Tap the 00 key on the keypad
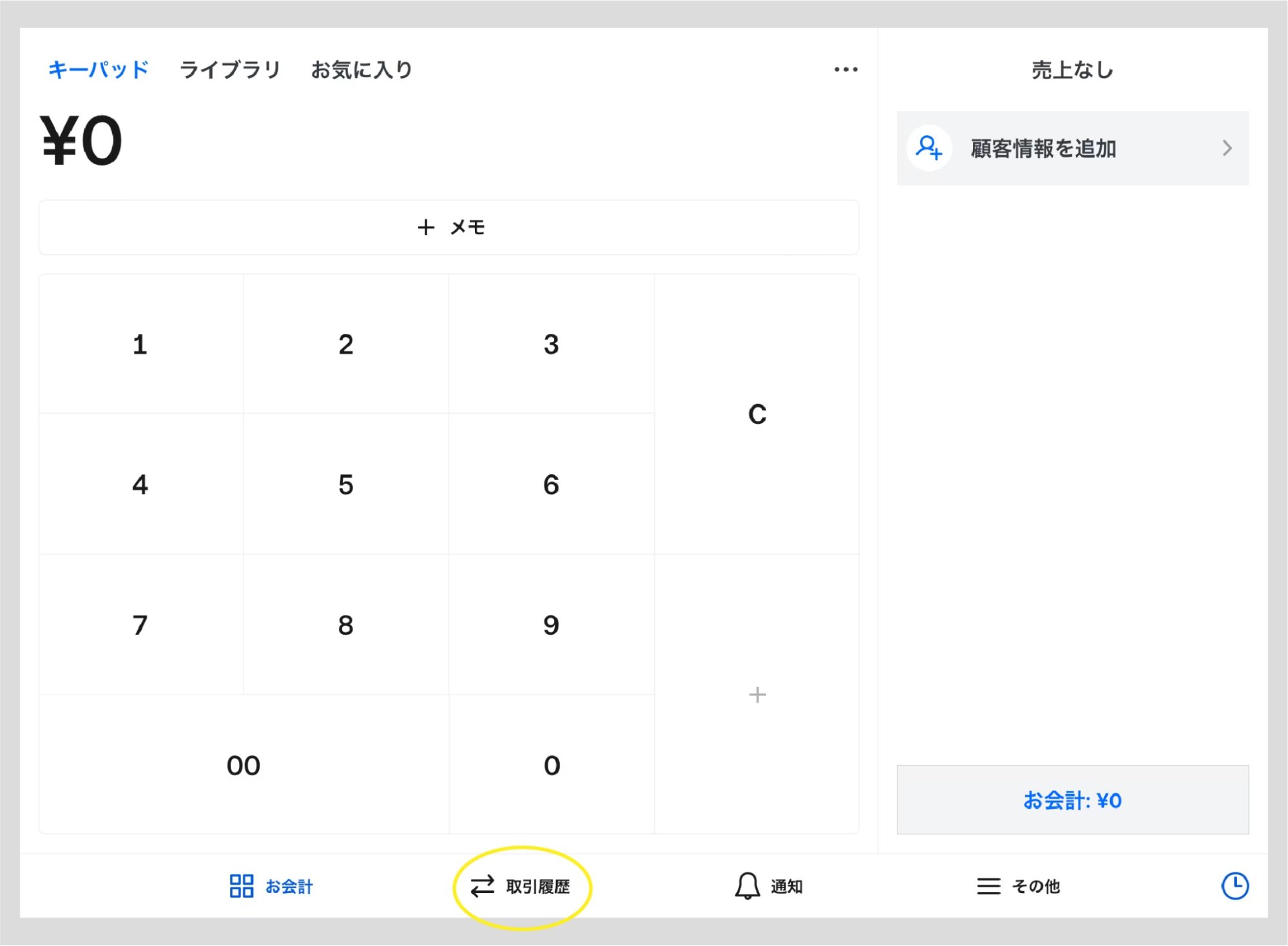This screenshot has width=1288, height=946. pyautogui.click(x=244, y=765)
